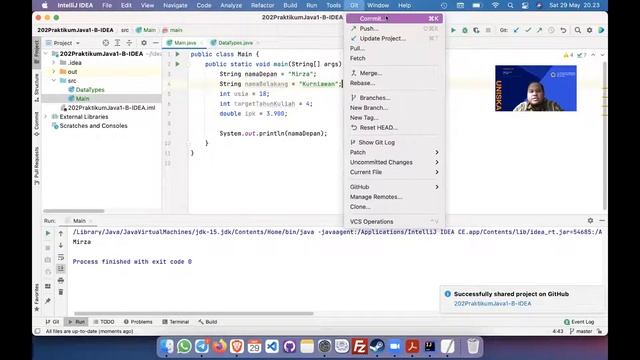The width and height of the screenshot is (640, 360).
Task: Open the Problems tool window
Action: [x=138, y=322]
